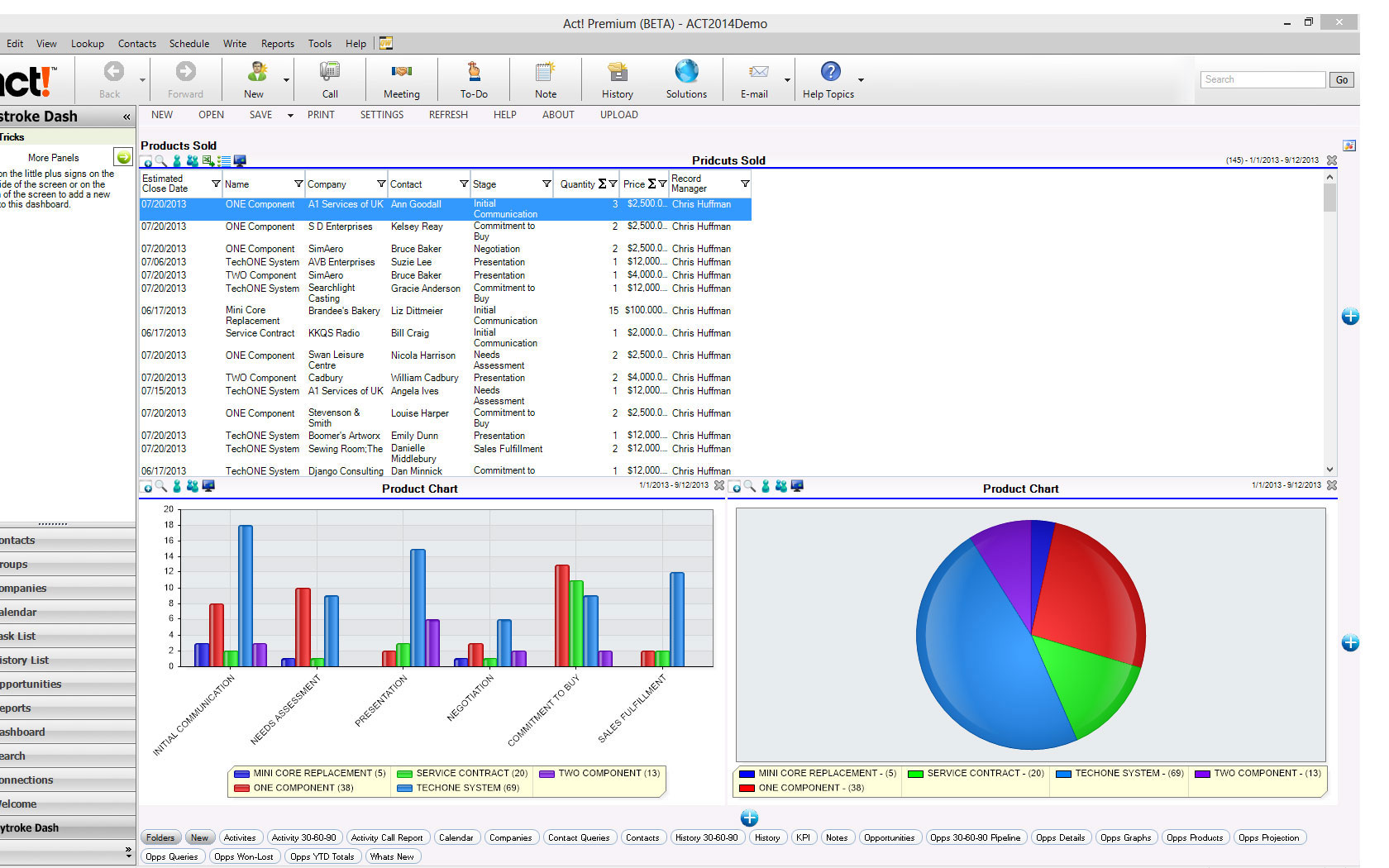
Task: Click the REFRESH dashboard button
Action: coord(448,115)
